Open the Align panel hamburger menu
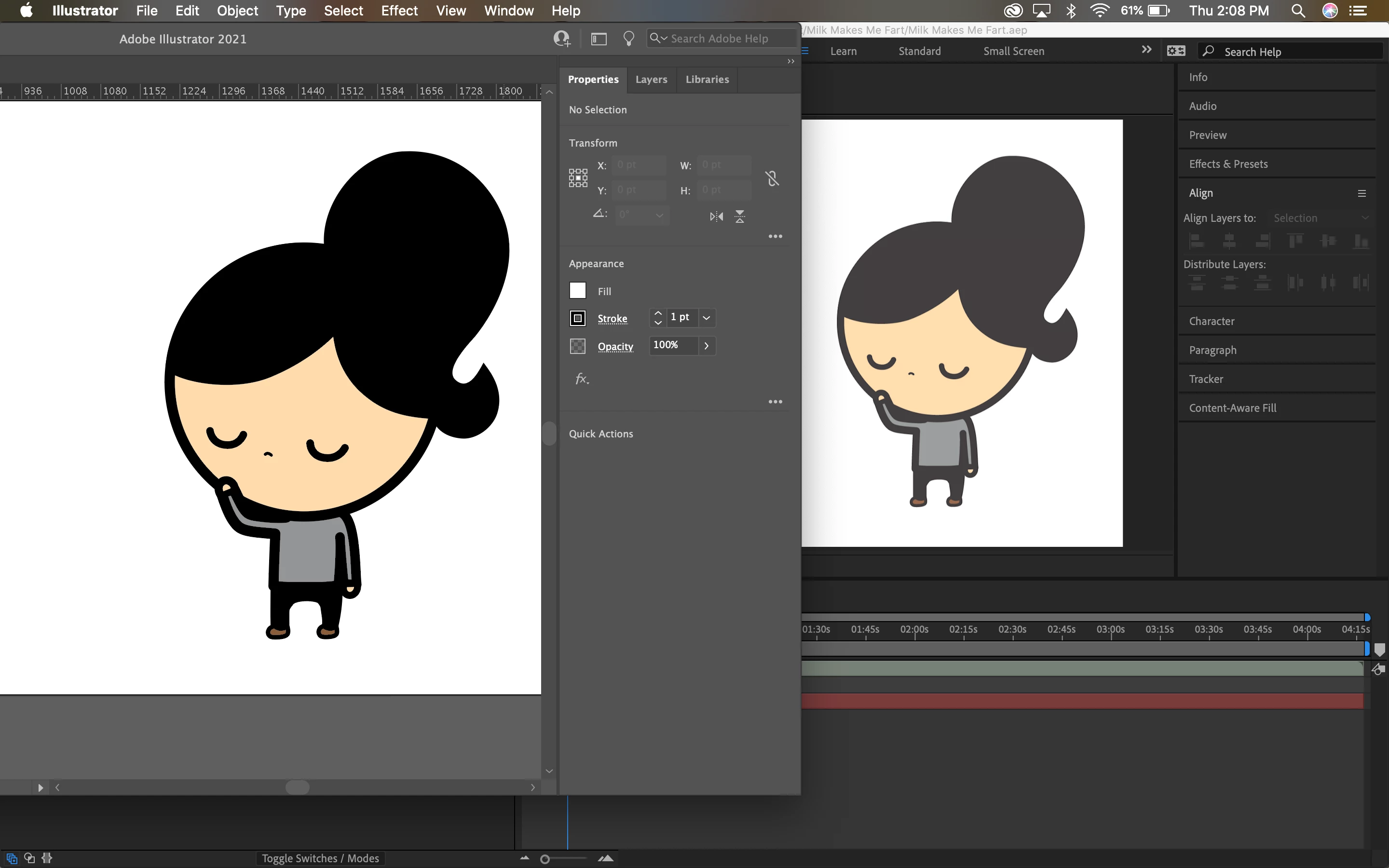 pyautogui.click(x=1362, y=193)
